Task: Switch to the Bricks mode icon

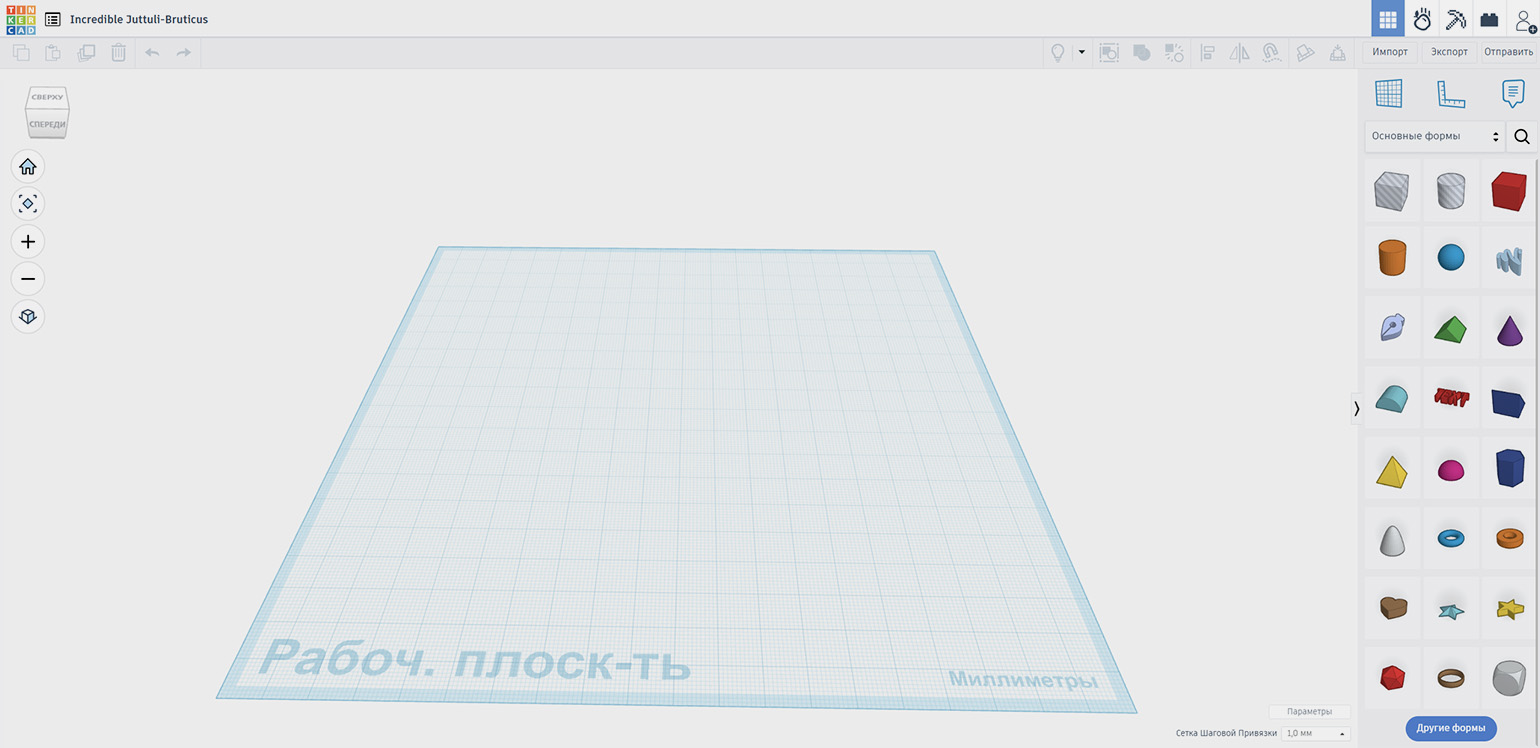Action: click(x=1489, y=19)
